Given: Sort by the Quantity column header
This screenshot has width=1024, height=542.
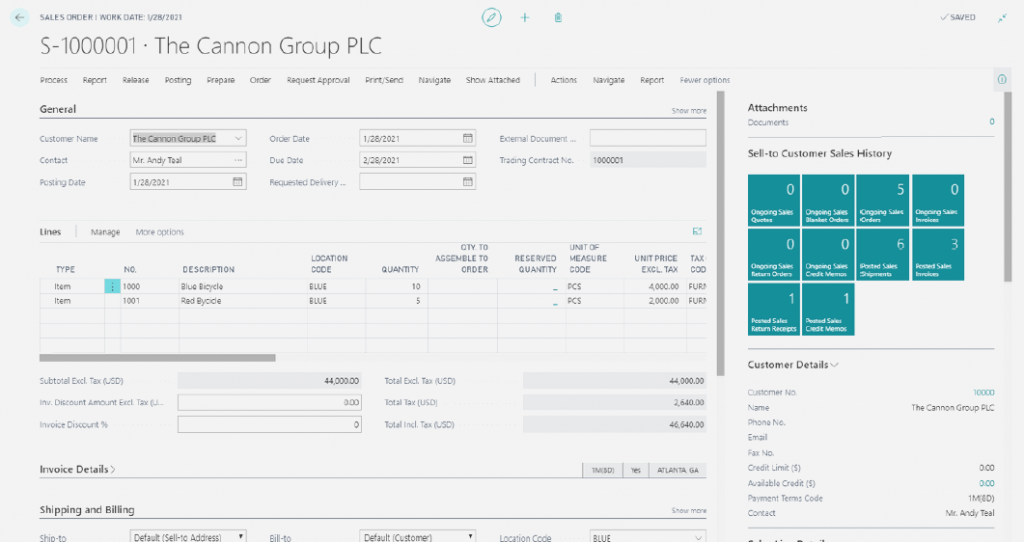Looking at the screenshot, I should pos(400,269).
